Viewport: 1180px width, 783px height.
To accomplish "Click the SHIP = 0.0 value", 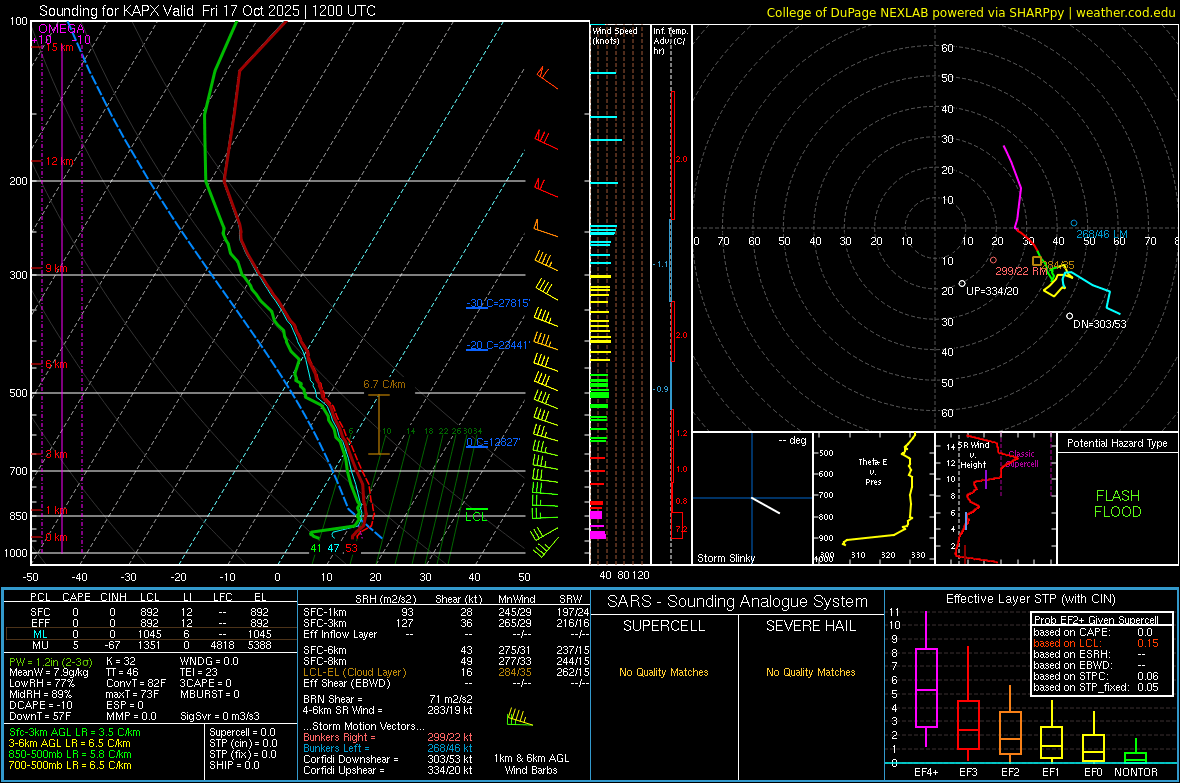I will coord(234,766).
